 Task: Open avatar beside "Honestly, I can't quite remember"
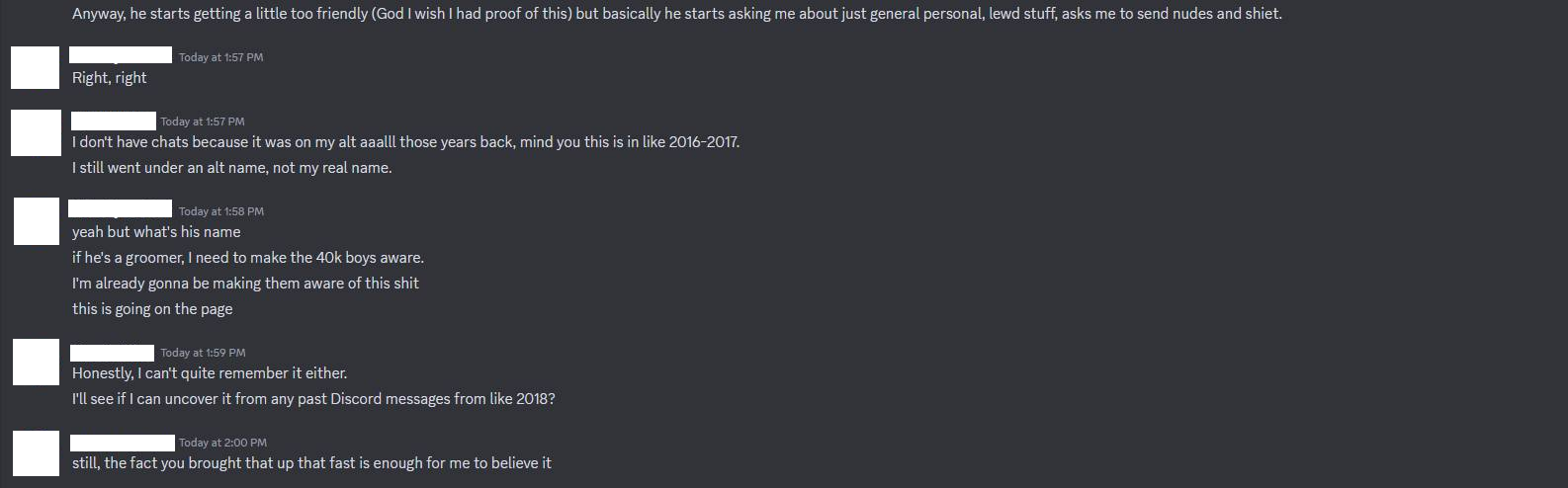(36, 363)
